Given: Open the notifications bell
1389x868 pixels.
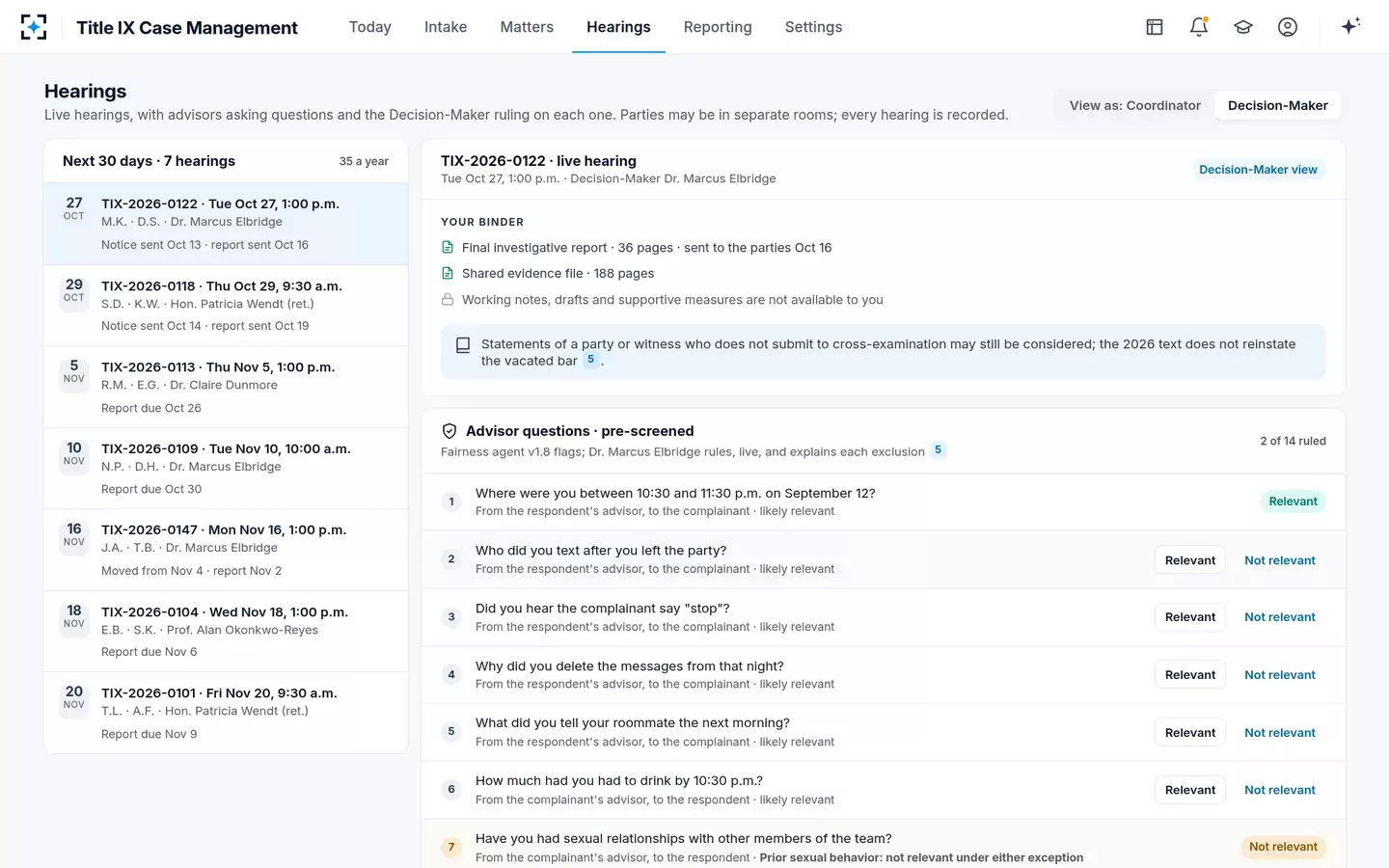Looking at the screenshot, I should [1199, 27].
